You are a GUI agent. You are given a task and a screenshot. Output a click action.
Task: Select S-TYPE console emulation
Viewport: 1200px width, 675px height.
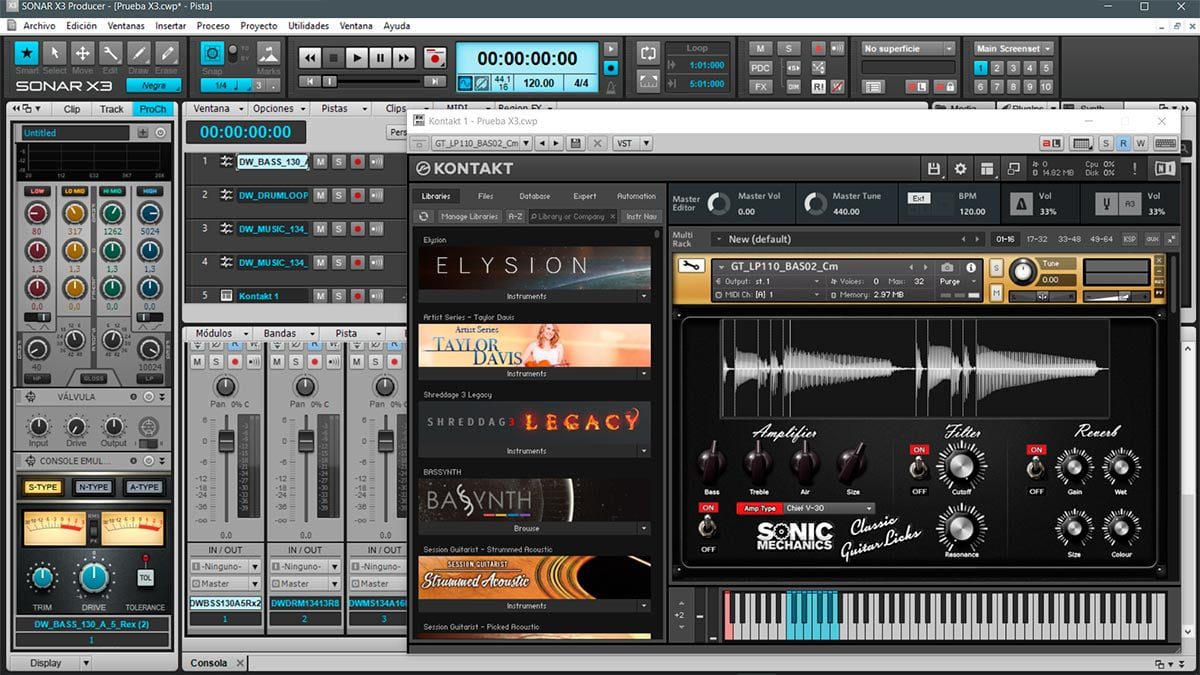42,487
